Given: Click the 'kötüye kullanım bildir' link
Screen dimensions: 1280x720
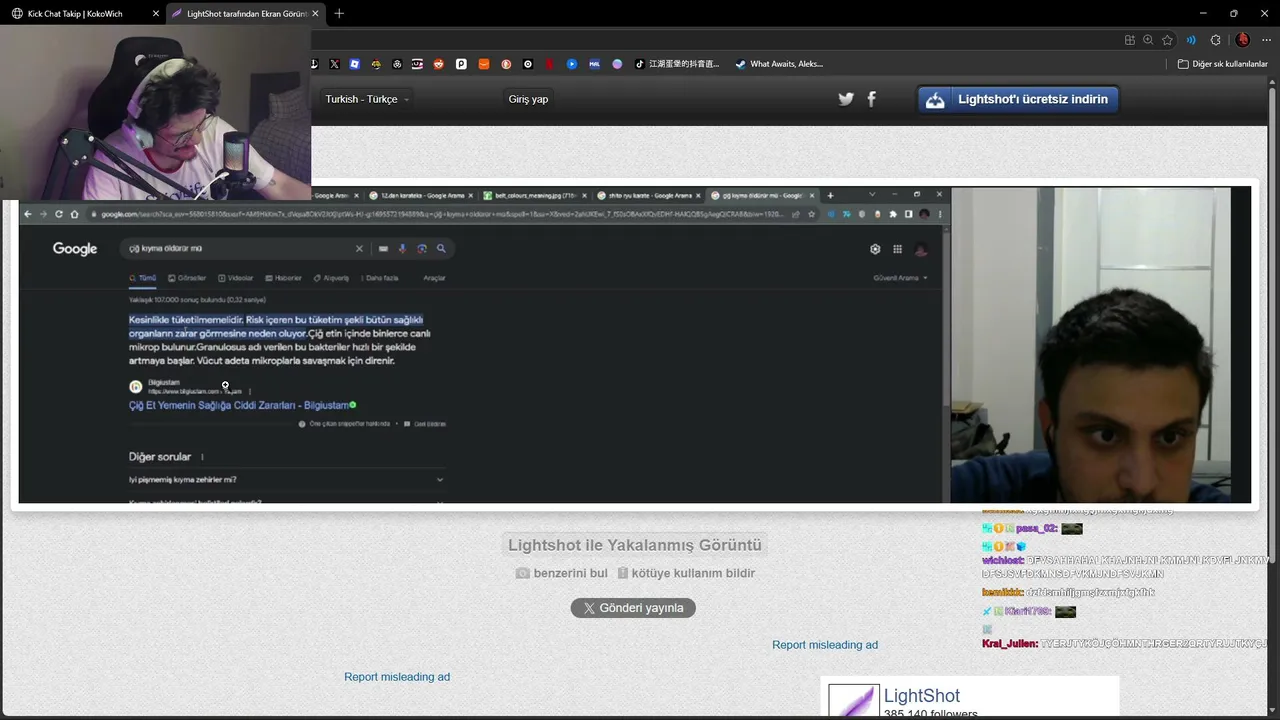Looking at the screenshot, I should [x=686, y=573].
